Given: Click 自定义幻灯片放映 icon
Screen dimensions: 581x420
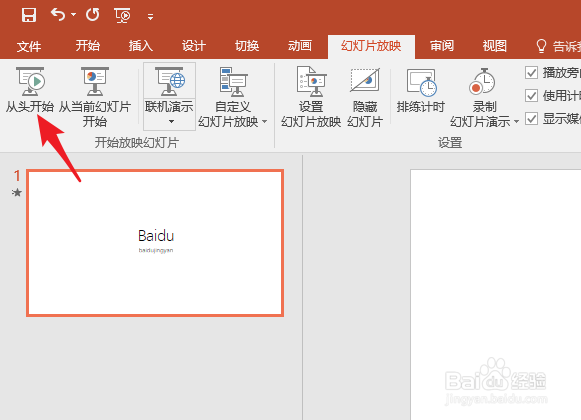Looking at the screenshot, I should click(233, 82).
